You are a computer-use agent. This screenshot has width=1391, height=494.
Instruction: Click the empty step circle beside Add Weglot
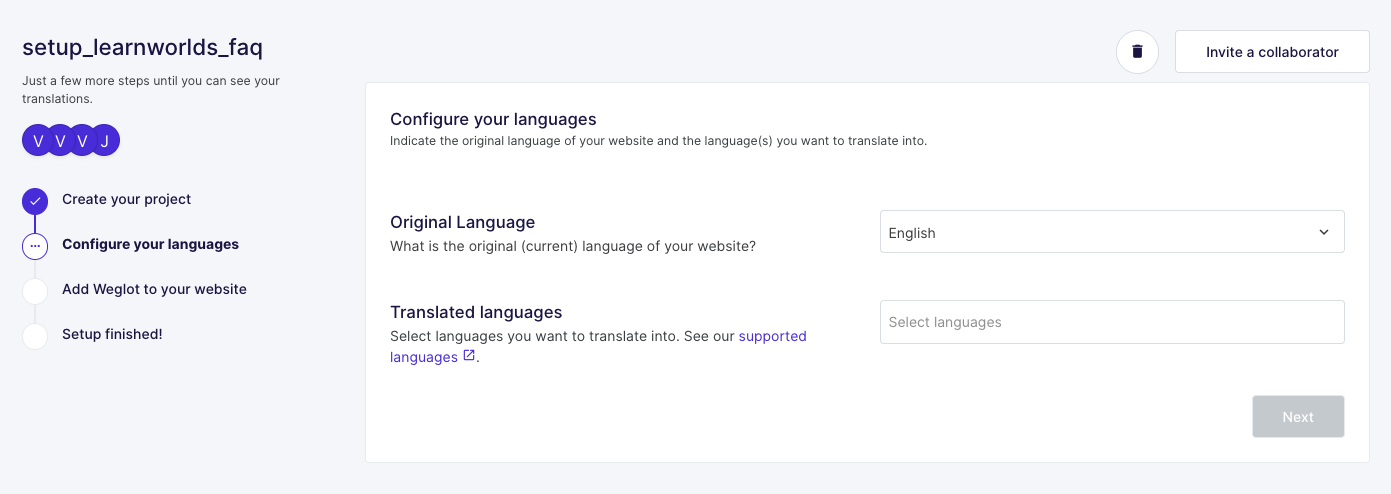click(x=35, y=291)
